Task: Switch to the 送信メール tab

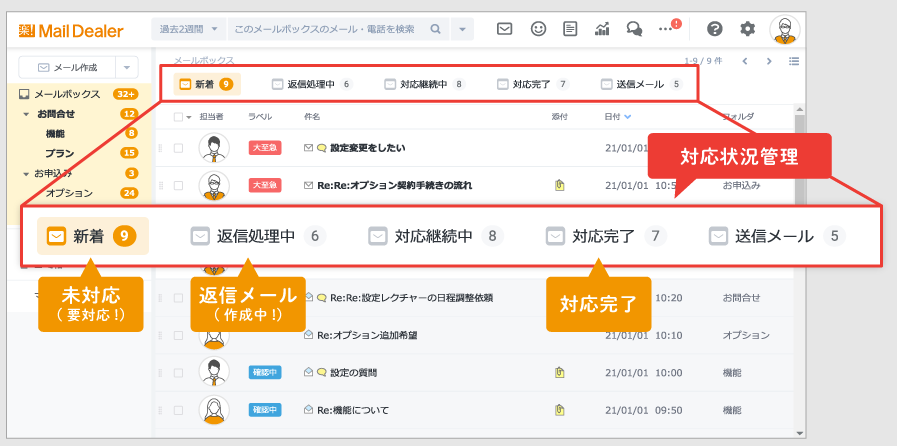Action: pyautogui.click(x=641, y=85)
